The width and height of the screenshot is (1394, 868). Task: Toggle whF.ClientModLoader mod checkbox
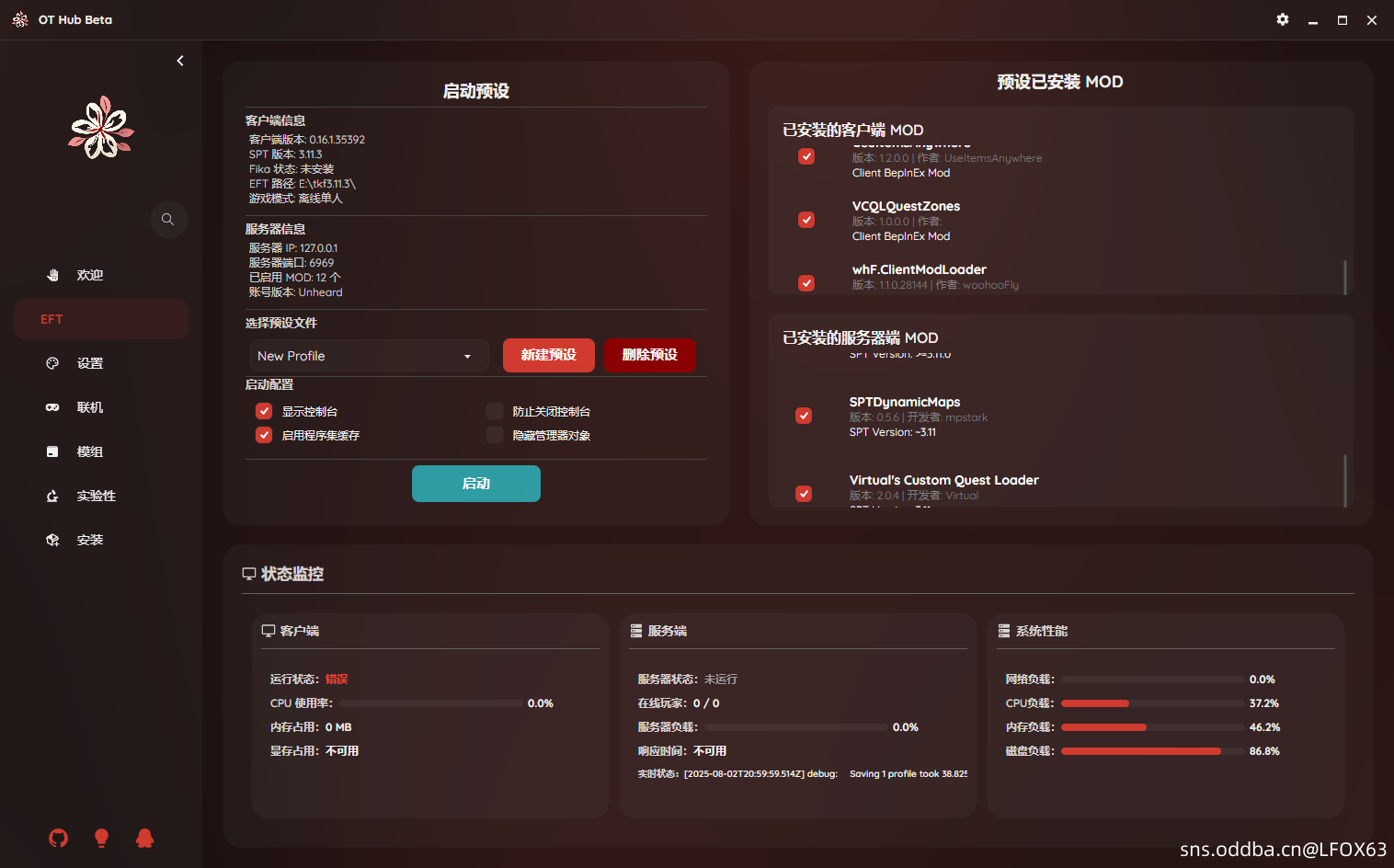click(806, 283)
